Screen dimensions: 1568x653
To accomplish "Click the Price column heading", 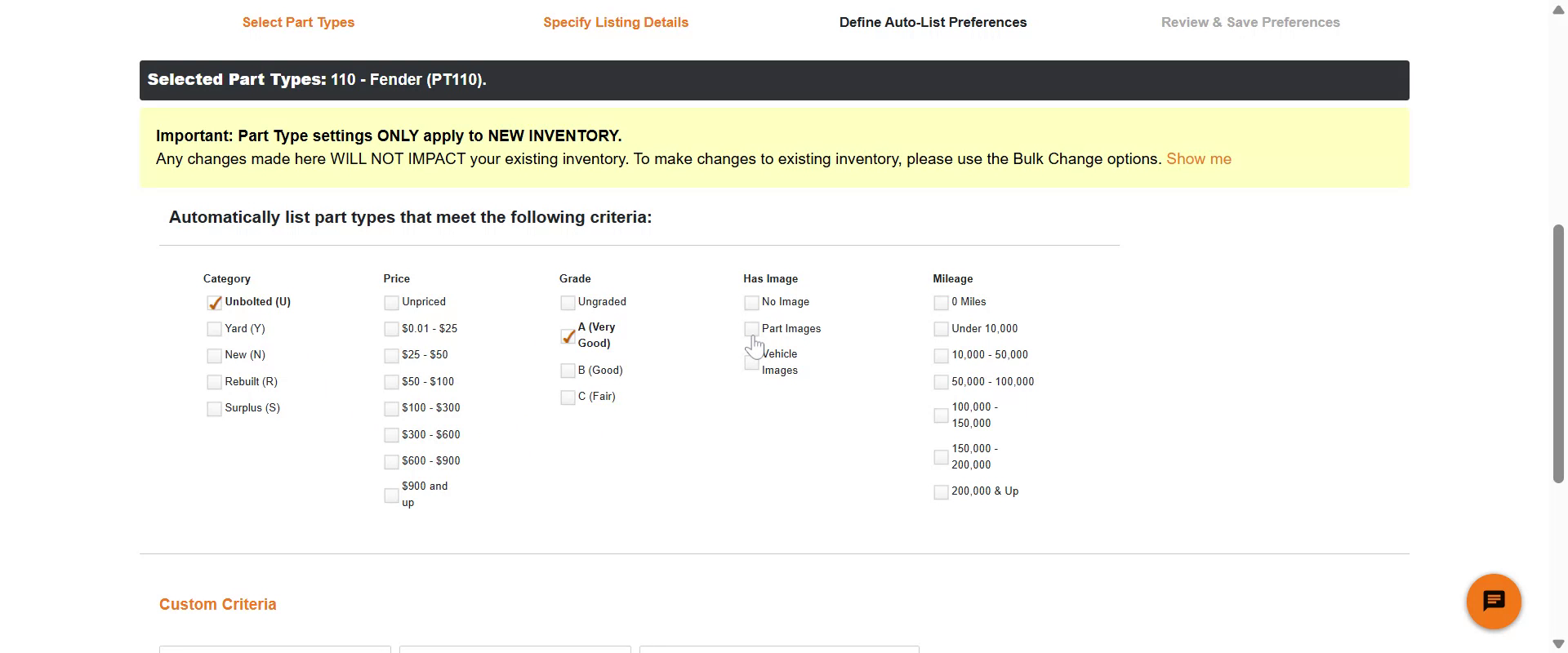I will [396, 278].
